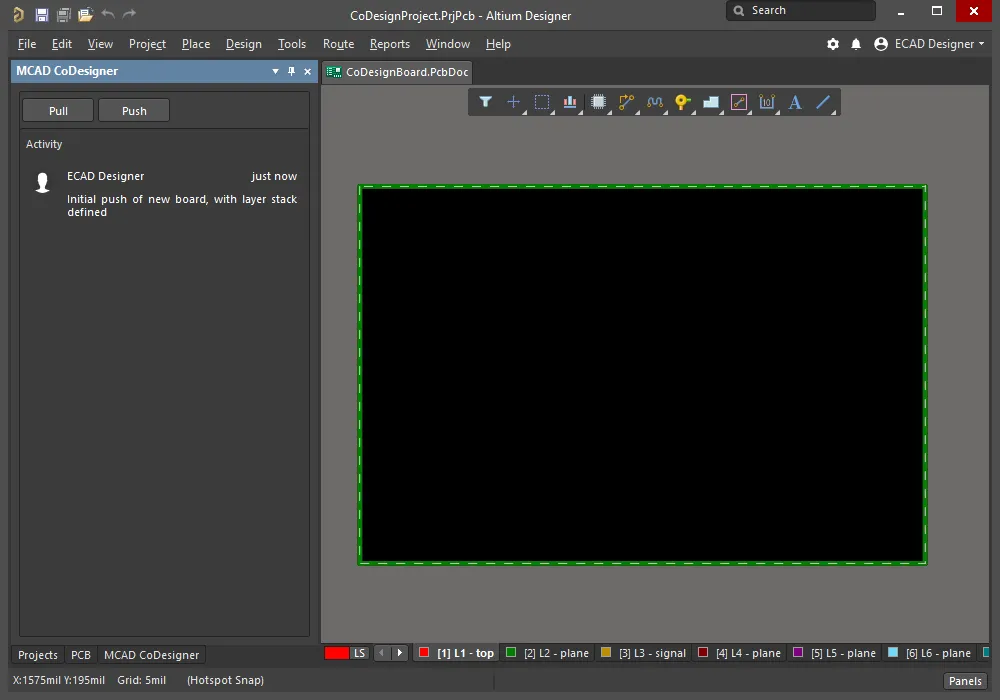The height and width of the screenshot is (700, 1000).
Task: Open the notifications bell
Action: (x=856, y=44)
